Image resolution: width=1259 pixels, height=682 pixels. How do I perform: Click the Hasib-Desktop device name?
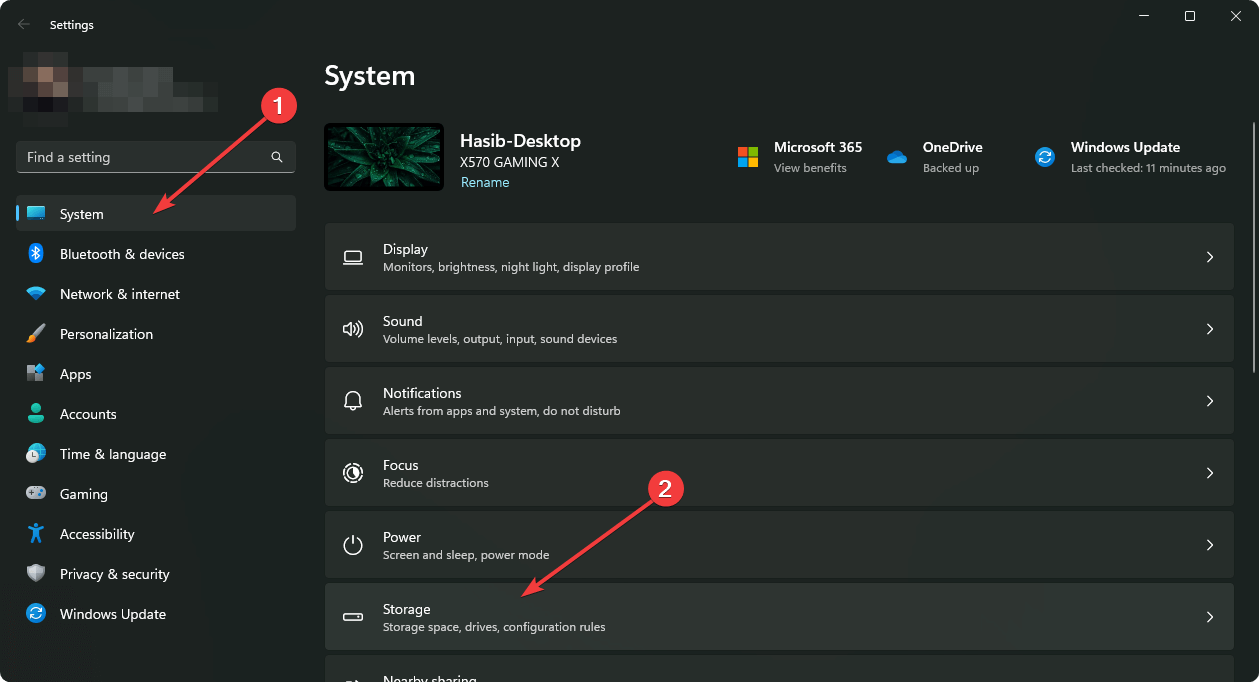[520, 141]
